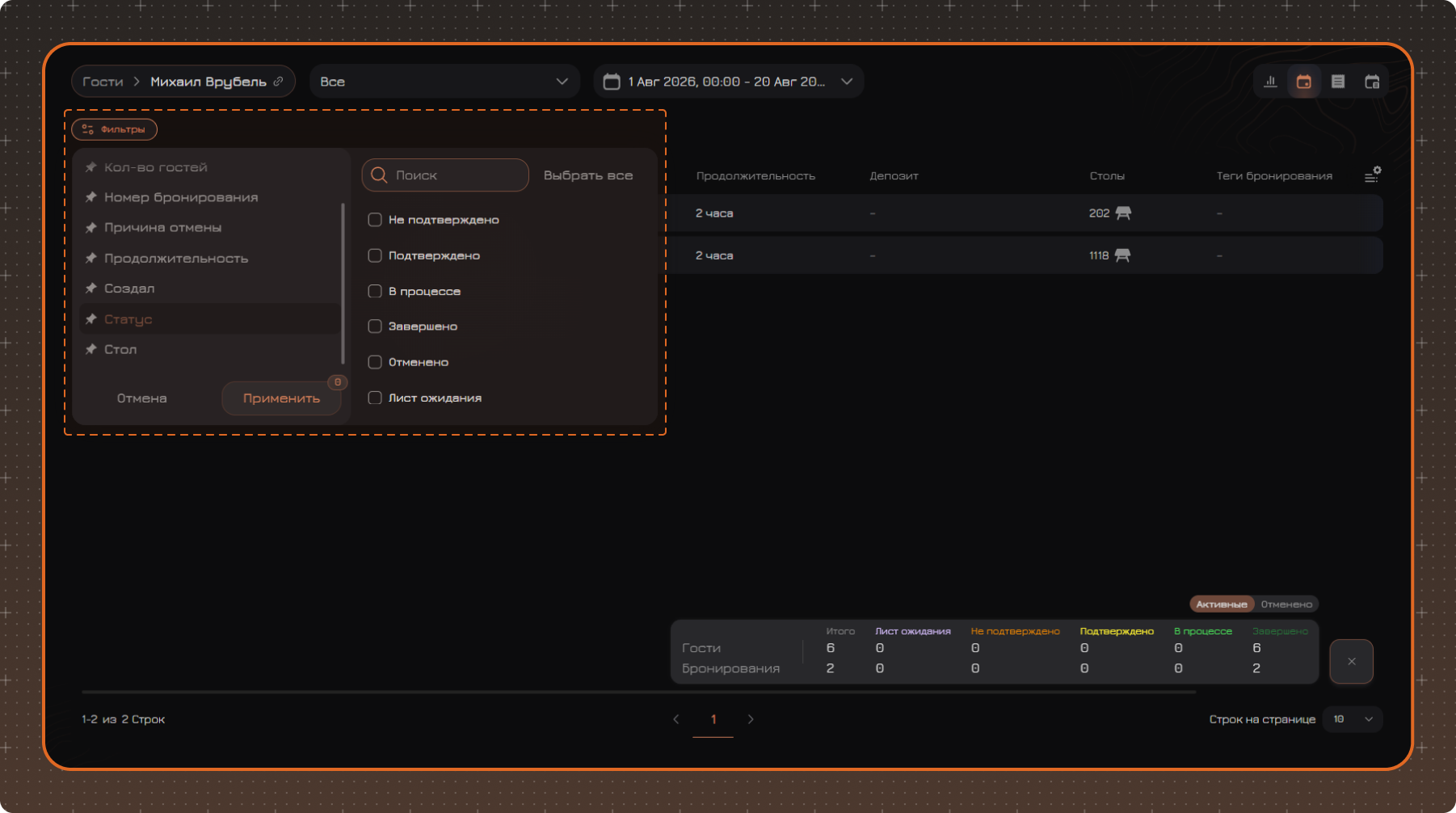Click the pin icon next to Статус
The image size is (1456, 813).
pyautogui.click(x=91, y=319)
